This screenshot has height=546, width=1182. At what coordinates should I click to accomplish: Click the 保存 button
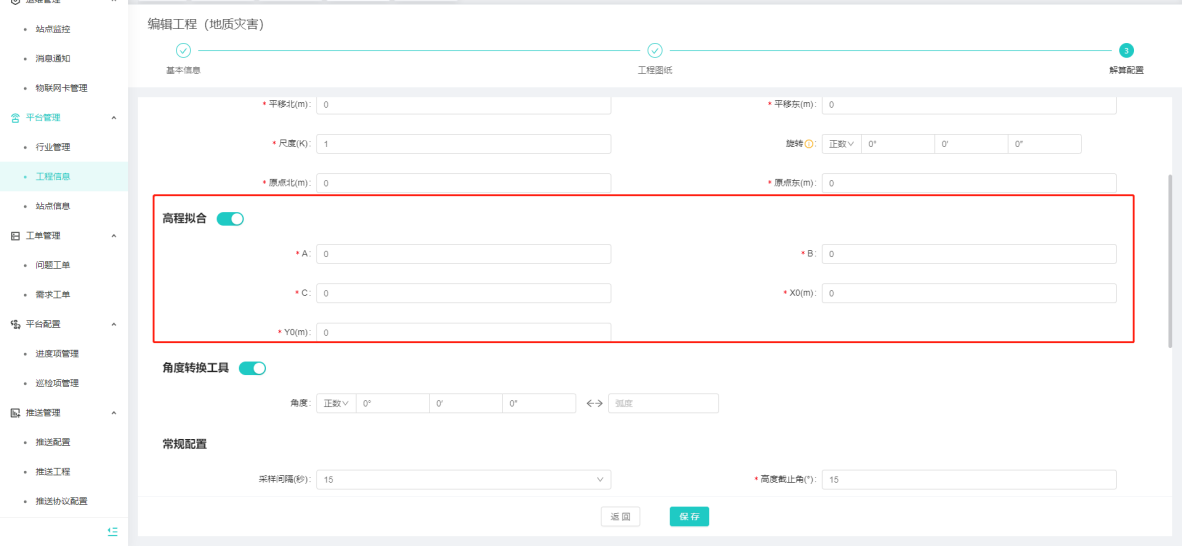(x=689, y=517)
